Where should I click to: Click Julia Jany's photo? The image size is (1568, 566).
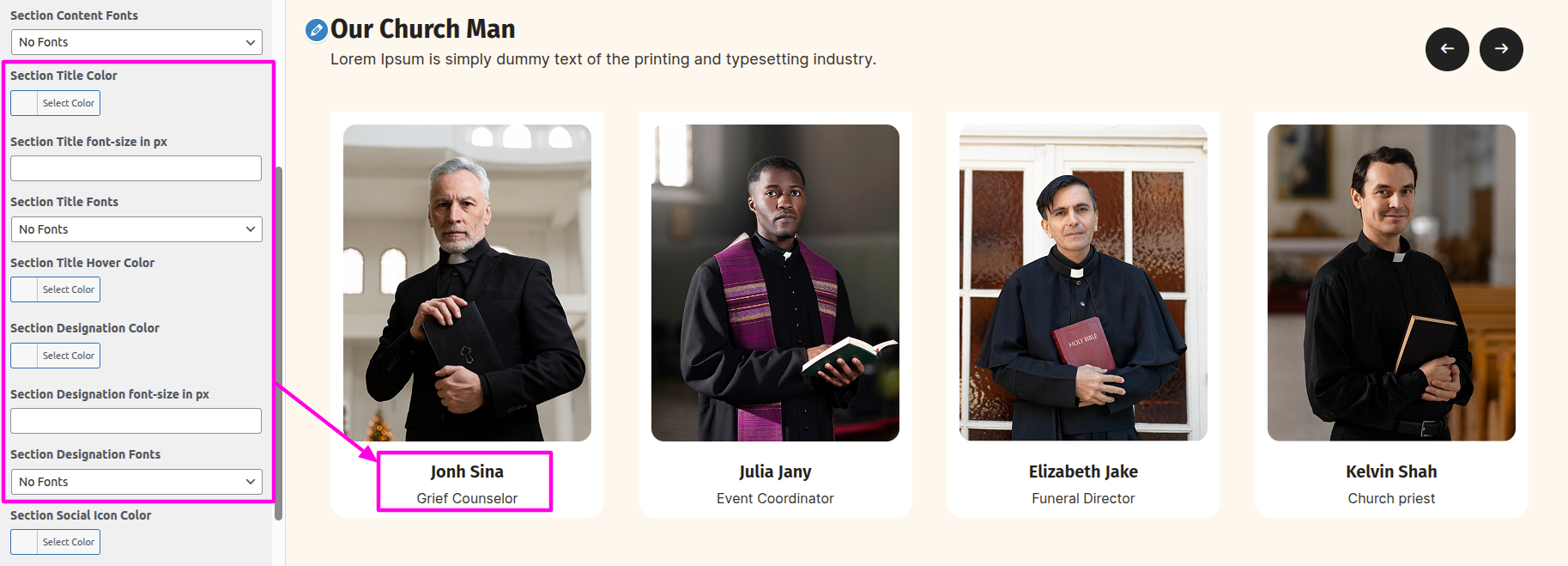(775, 283)
